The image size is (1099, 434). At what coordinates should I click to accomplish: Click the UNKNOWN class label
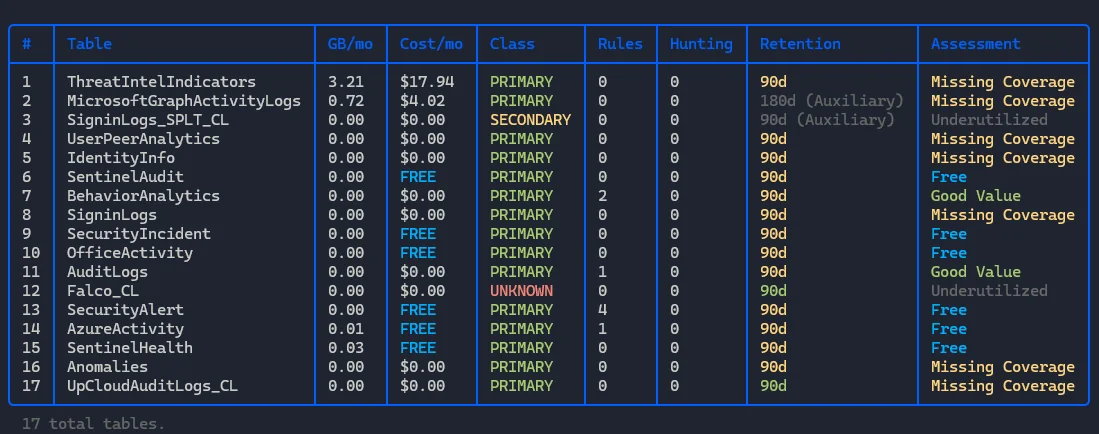(x=521, y=291)
